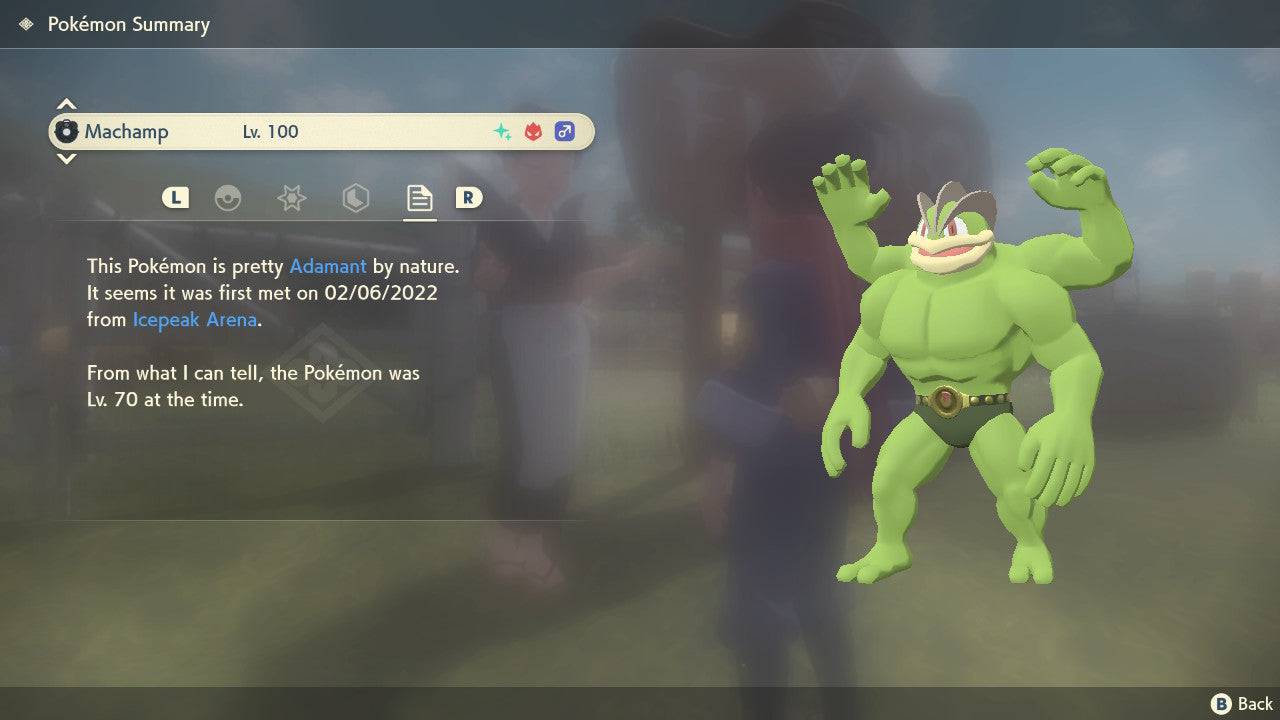1280x720 pixels.
Task: Click the shiny sparkle icon on Machamp's bar
Action: (x=502, y=132)
